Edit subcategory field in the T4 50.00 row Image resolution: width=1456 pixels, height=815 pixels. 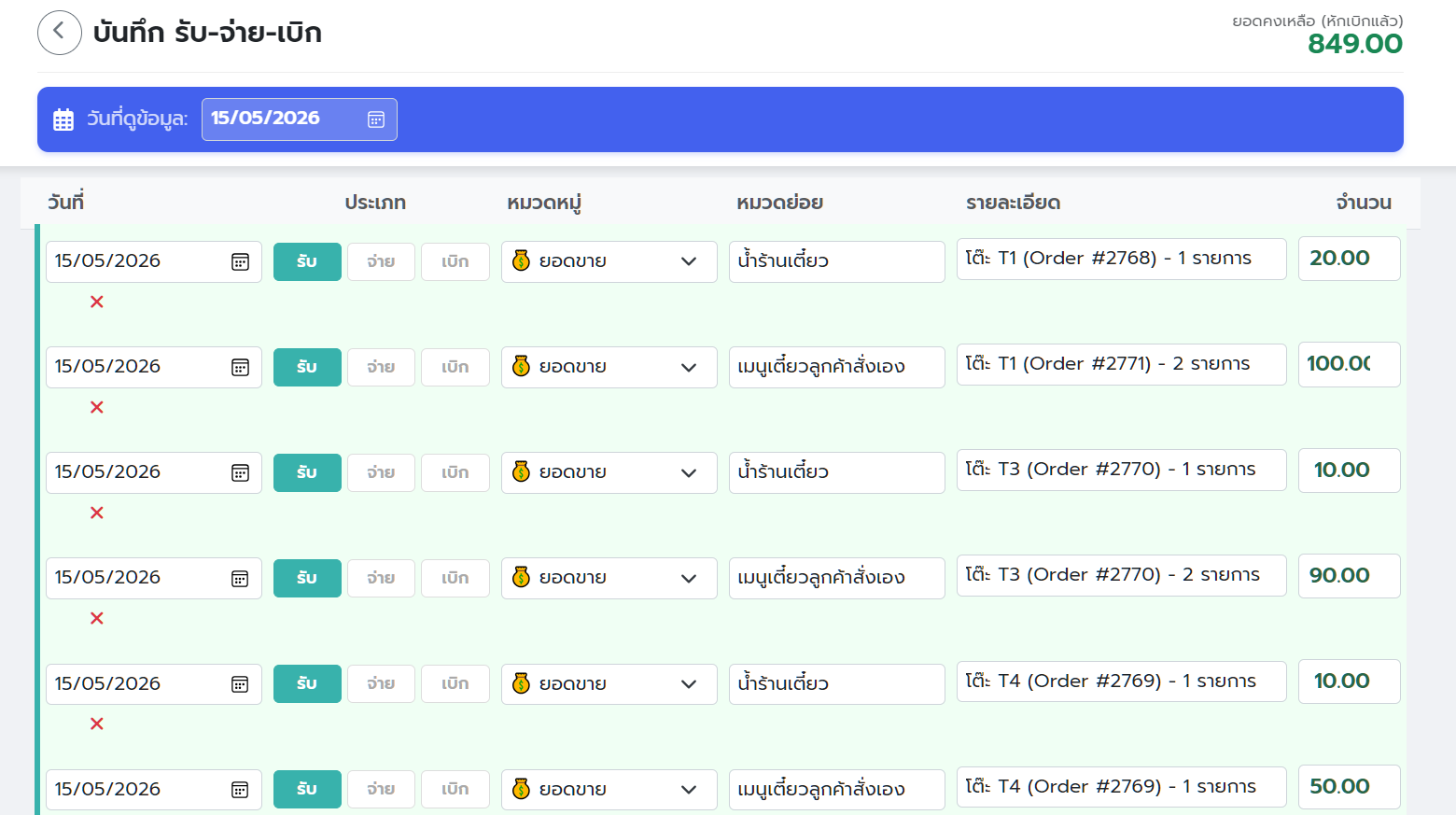[837, 789]
